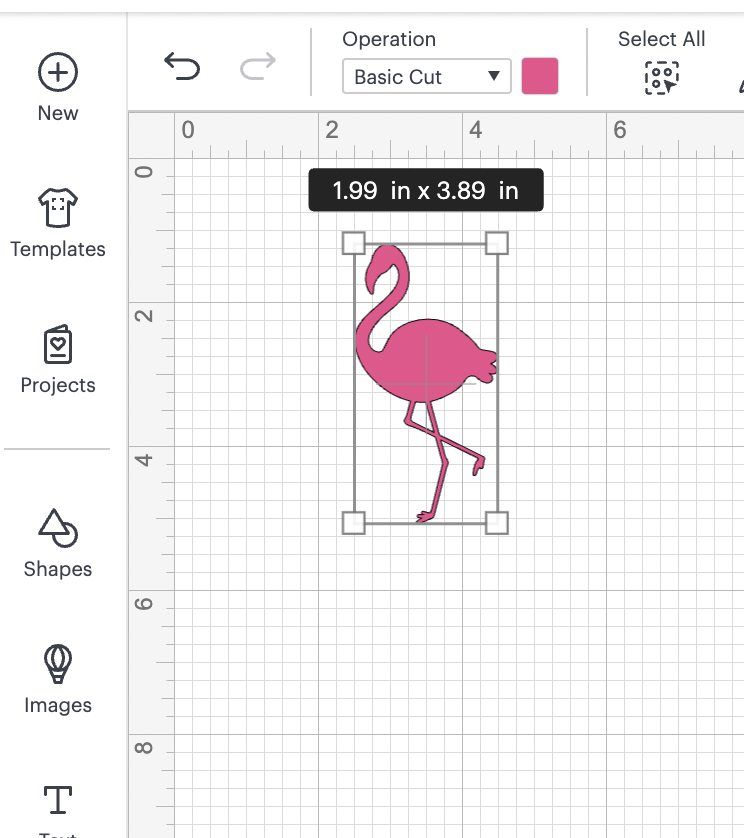Select the Text tool icon
744x838 pixels.
click(x=58, y=800)
